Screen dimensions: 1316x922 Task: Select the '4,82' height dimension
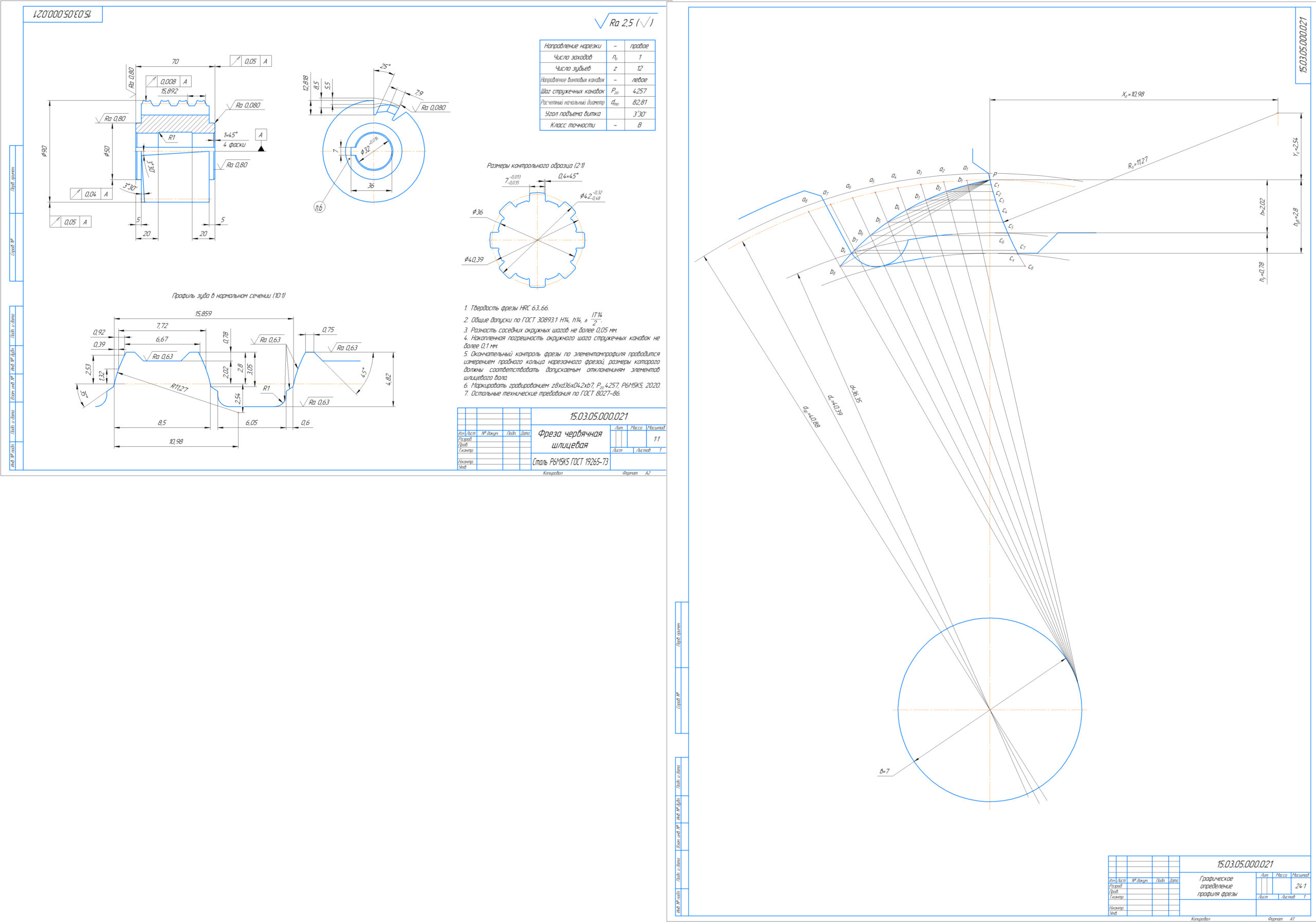coord(389,379)
